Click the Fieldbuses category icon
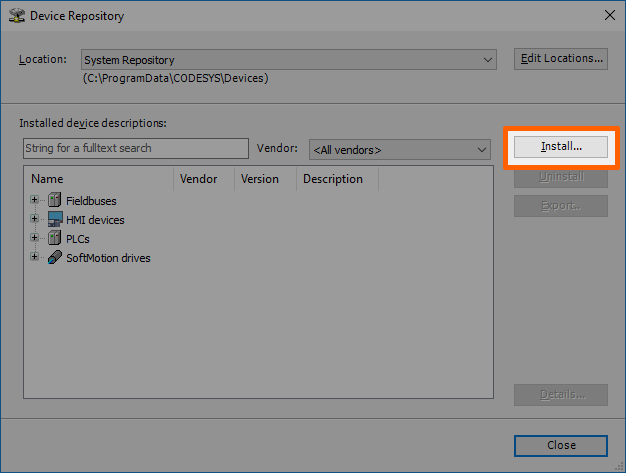Viewport: 626px width, 473px height. (x=55, y=201)
